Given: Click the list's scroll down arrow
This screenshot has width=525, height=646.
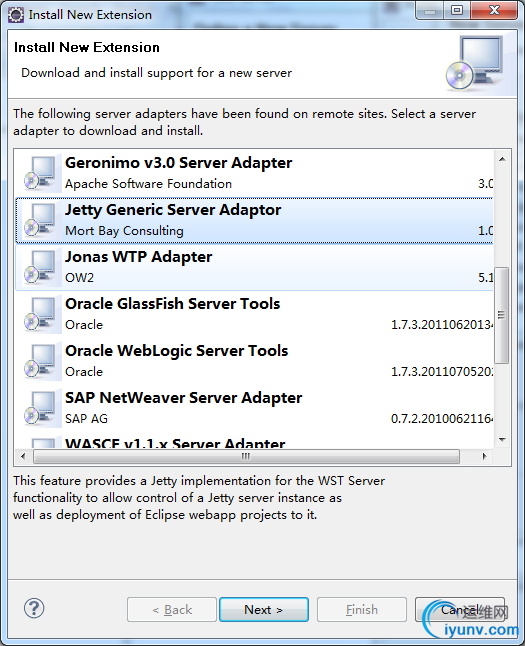Looking at the screenshot, I should [502, 440].
